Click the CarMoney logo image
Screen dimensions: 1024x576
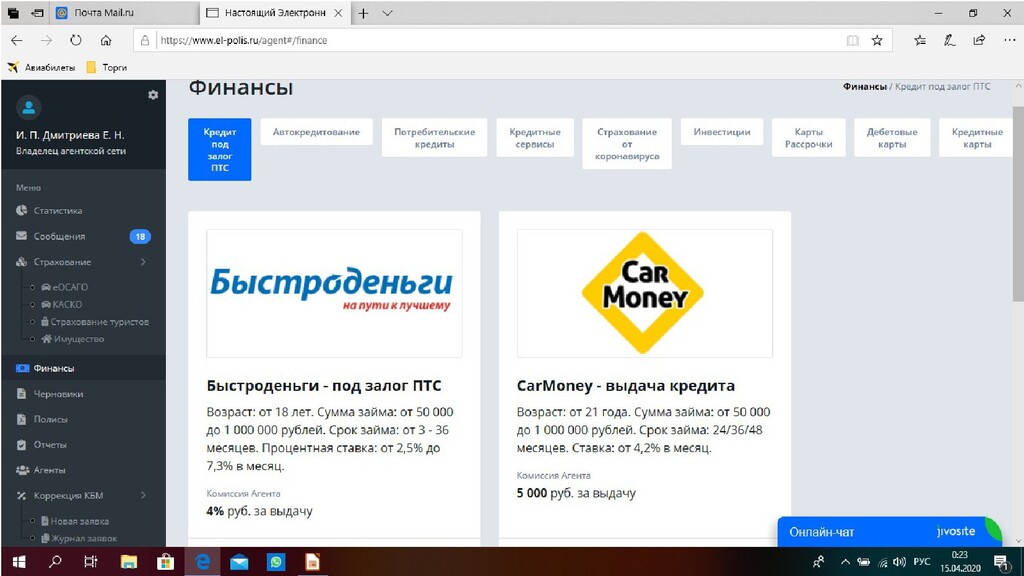tap(645, 293)
